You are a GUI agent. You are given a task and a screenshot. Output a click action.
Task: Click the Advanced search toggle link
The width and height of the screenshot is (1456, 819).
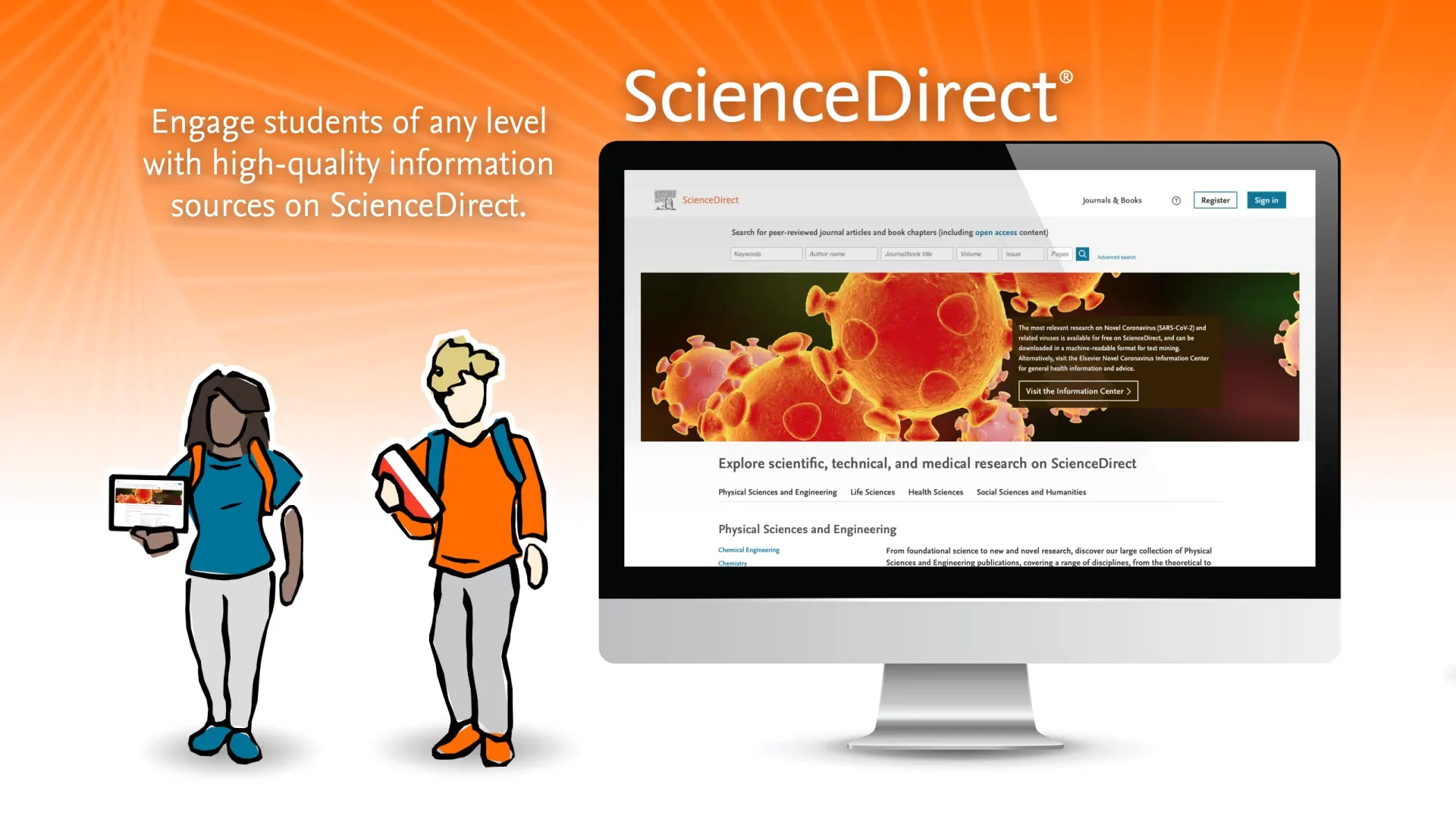point(1116,257)
